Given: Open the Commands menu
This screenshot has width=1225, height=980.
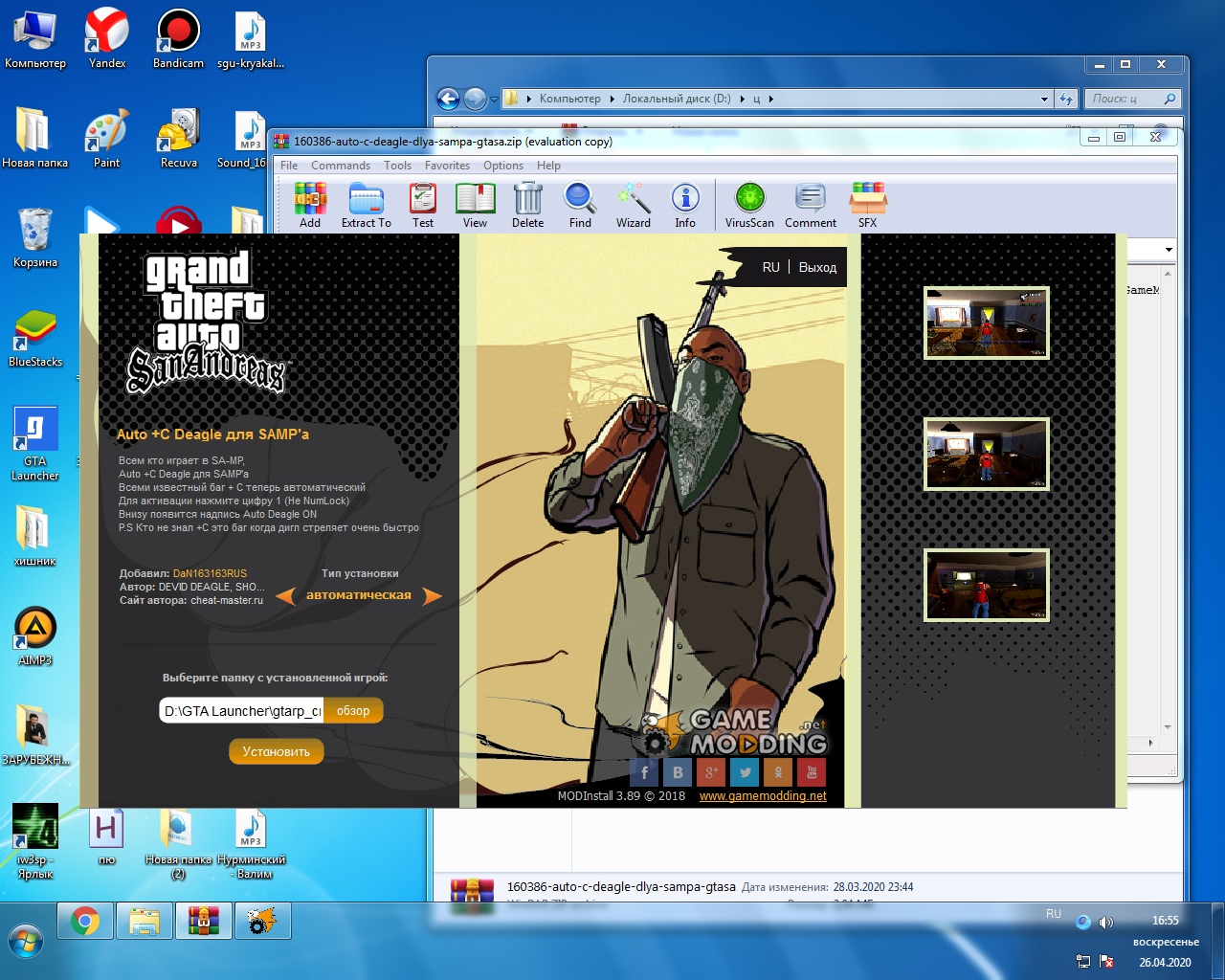Looking at the screenshot, I should (341, 166).
